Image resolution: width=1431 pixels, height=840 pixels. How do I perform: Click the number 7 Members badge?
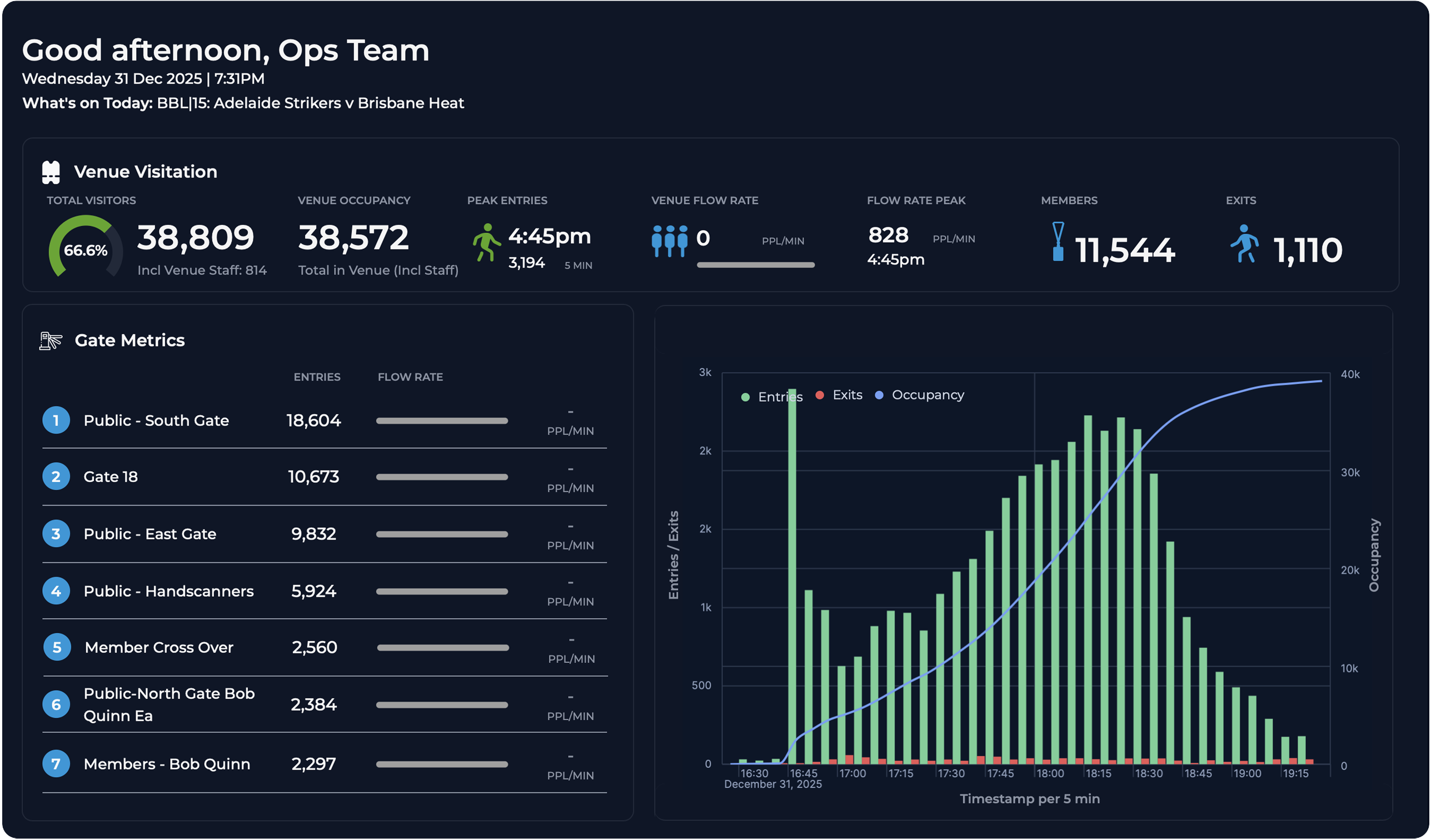coord(56,764)
